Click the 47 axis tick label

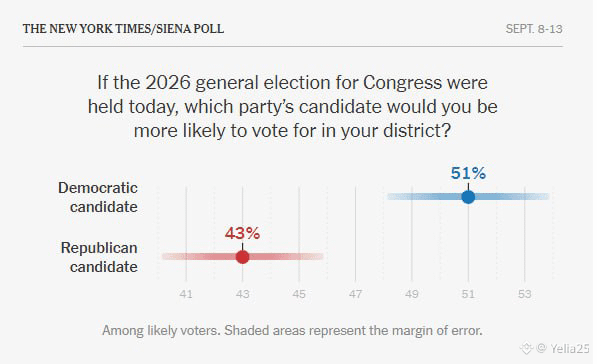coord(355,294)
